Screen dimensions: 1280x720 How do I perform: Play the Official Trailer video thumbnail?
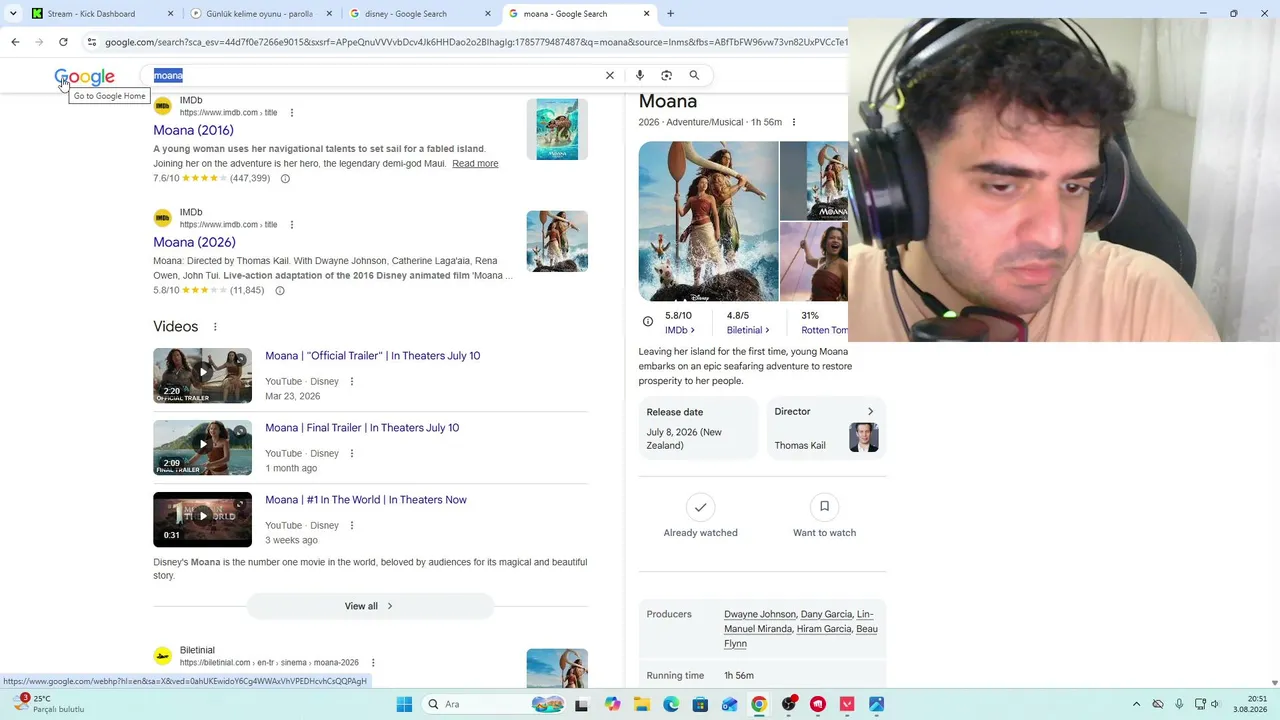[x=202, y=375]
